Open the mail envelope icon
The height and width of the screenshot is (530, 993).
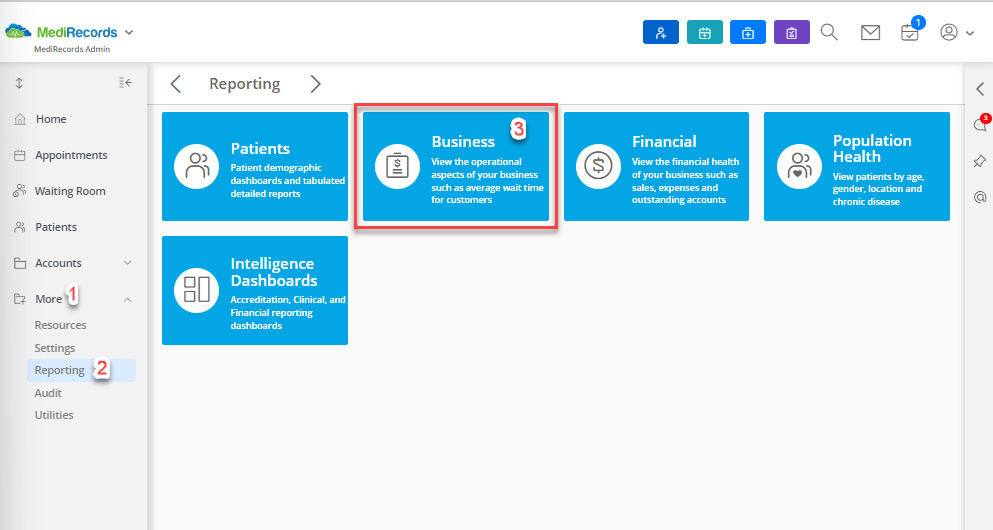click(871, 32)
